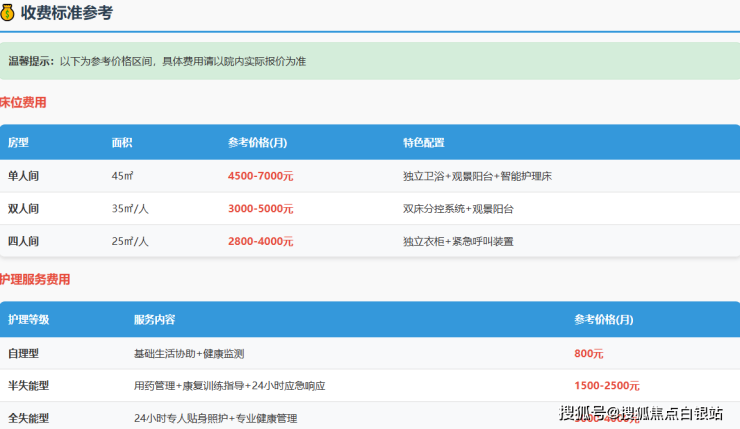This screenshot has height=429, width=740.
Task: Select the 四人间 row label
Action: [24, 241]
